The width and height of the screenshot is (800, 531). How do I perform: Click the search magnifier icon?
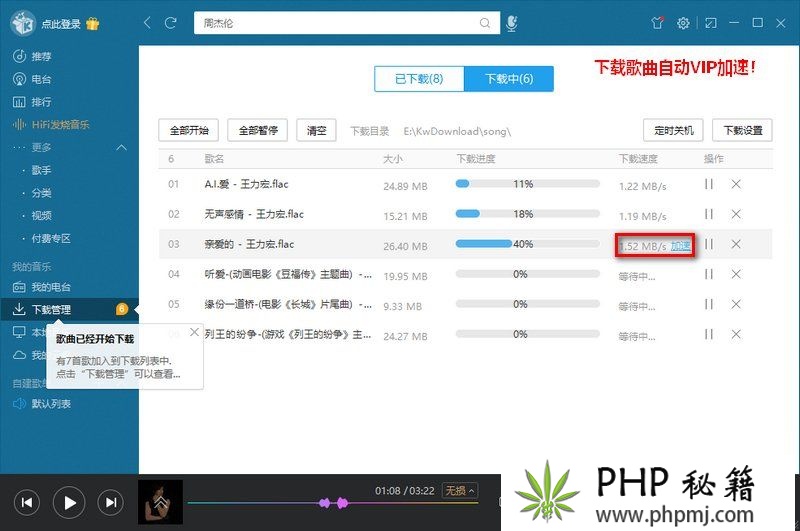(x=485, y=22)
